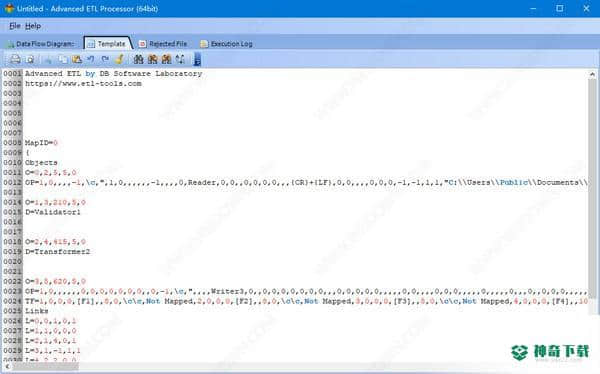This screenshot has height=374, width=600.
Task: Minimize the Advanced ETL Processor window
Action: (533, 8)
